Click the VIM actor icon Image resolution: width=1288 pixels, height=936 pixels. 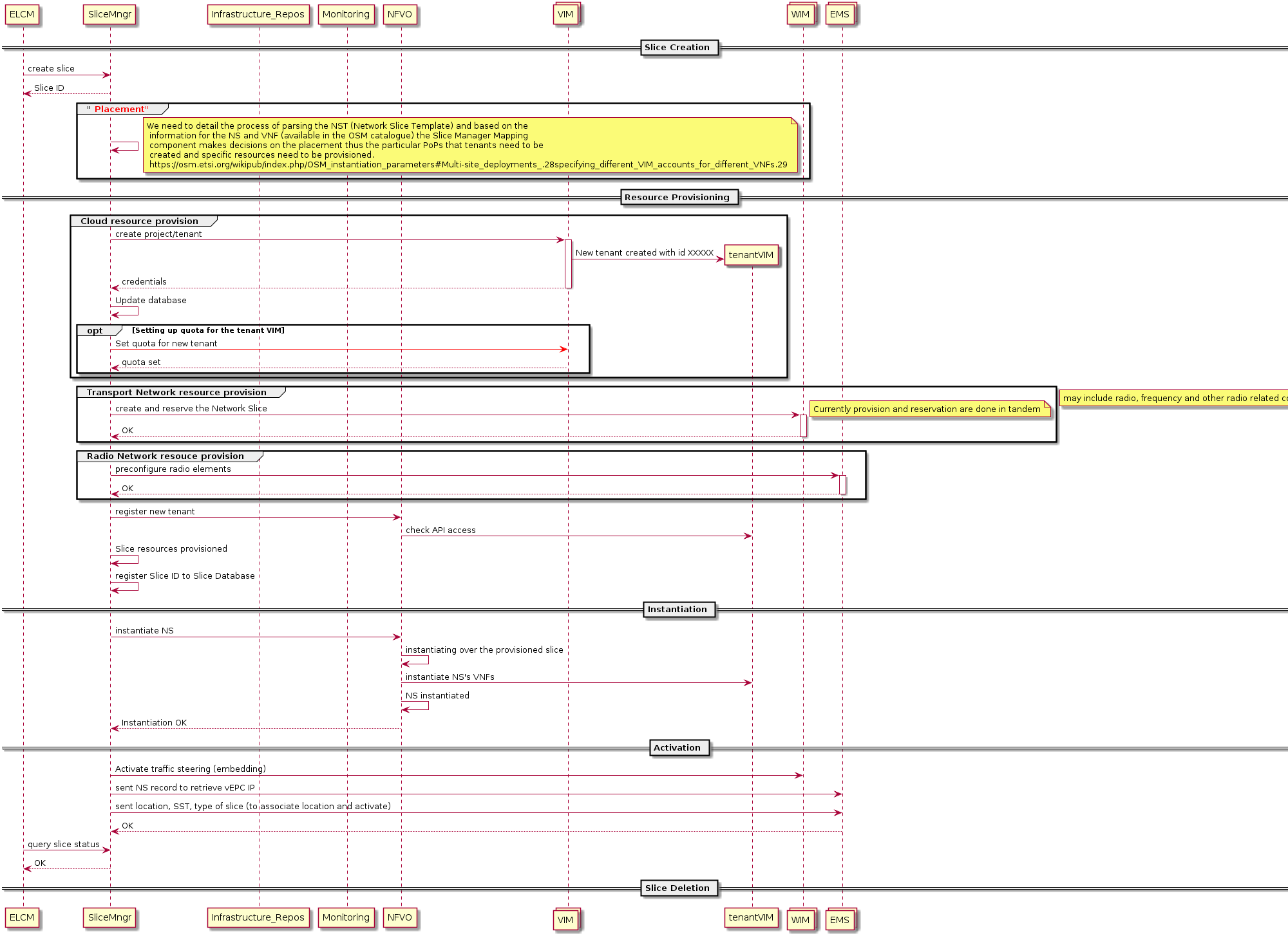(567, 14)
